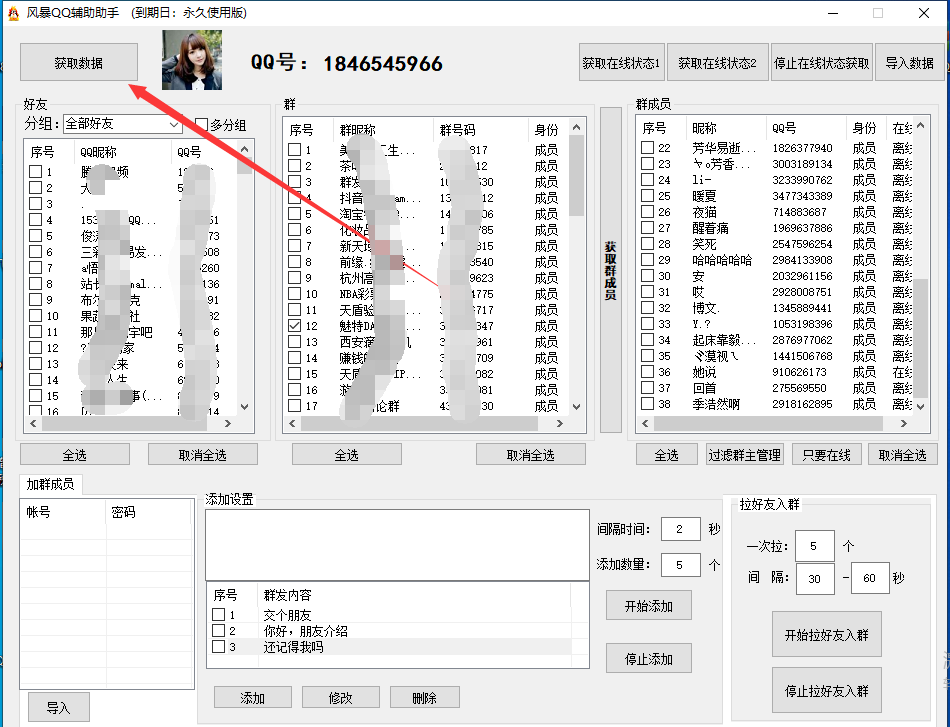Viewport: 950px width, 727px height.
Task: Check message row 3 还记得我吗
Action: point(219,646)
